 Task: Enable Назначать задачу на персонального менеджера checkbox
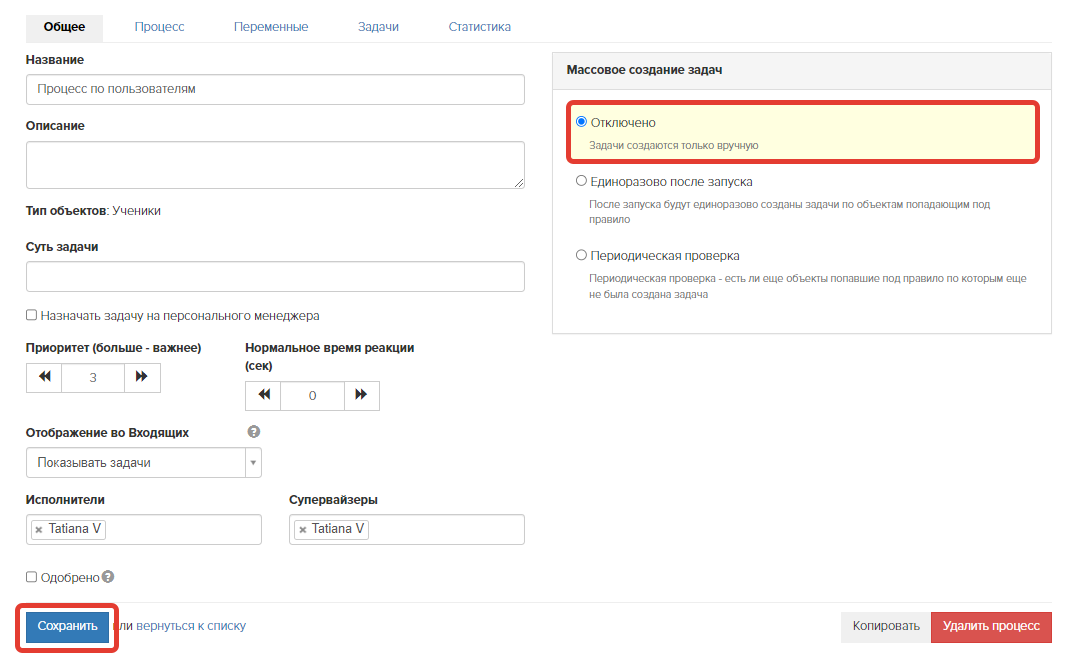click(32, 315)
